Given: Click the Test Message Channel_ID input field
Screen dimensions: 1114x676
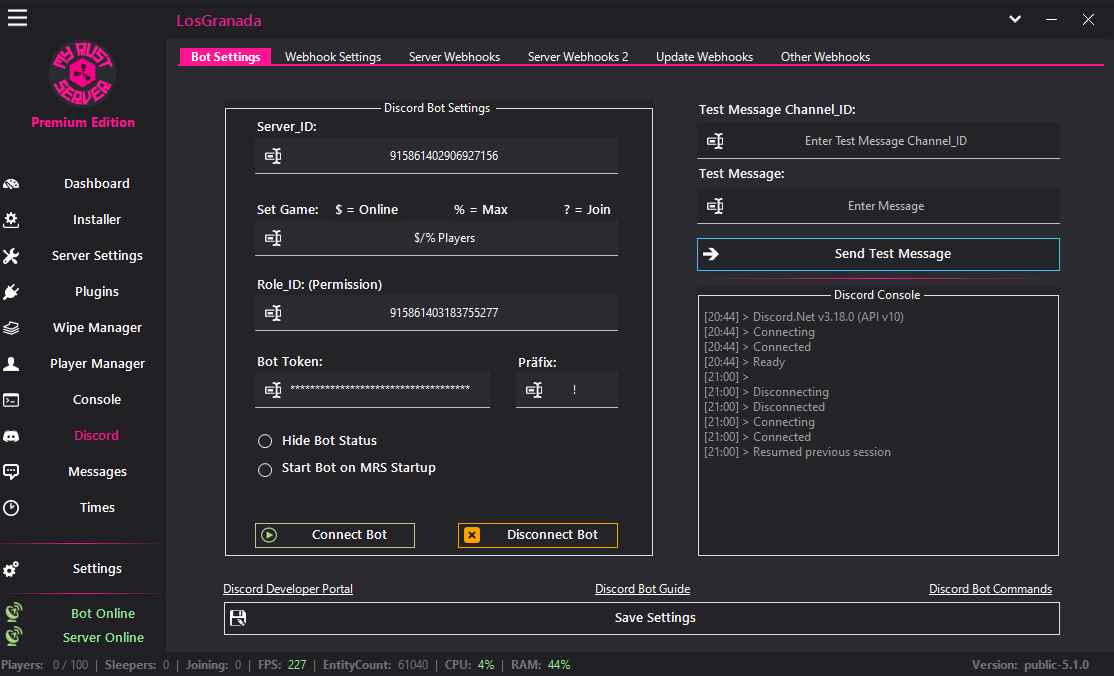Looking at the screenshot, I should (x=878, y=141).
